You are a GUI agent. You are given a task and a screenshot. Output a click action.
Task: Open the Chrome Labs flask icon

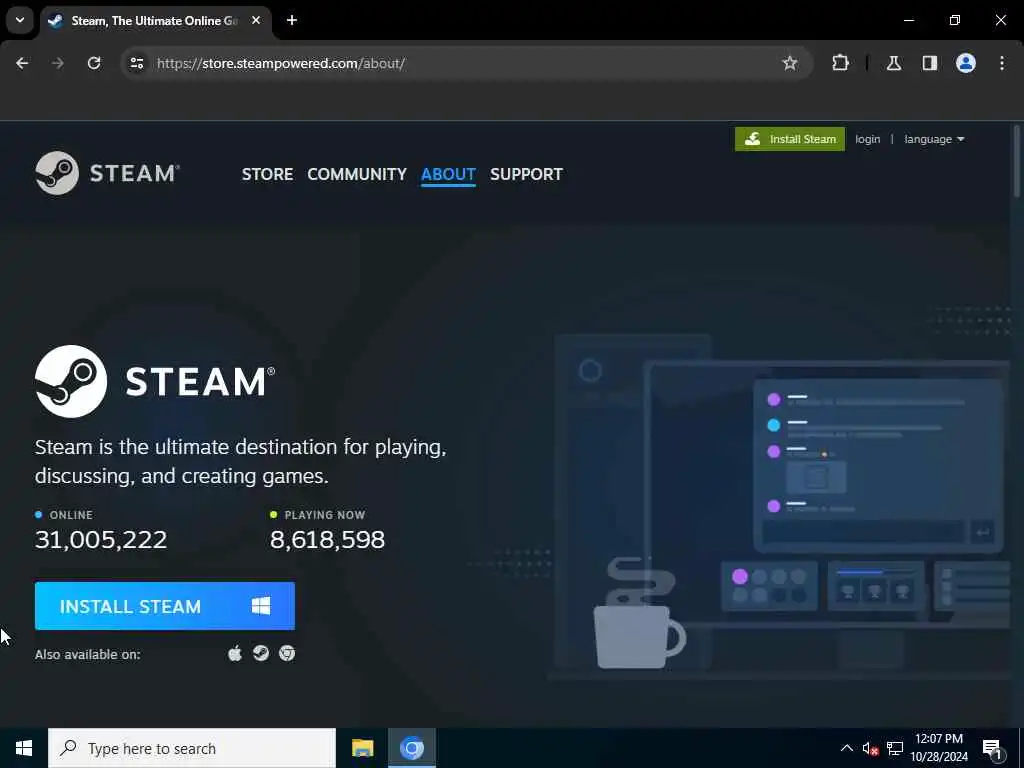click(893, 63)
